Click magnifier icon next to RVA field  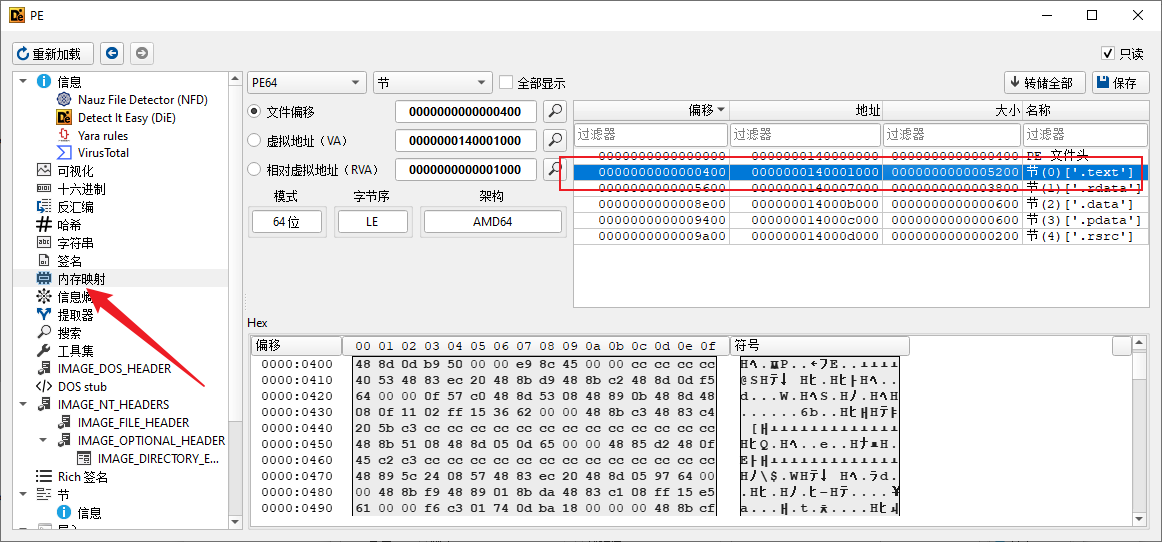(554, 169)
